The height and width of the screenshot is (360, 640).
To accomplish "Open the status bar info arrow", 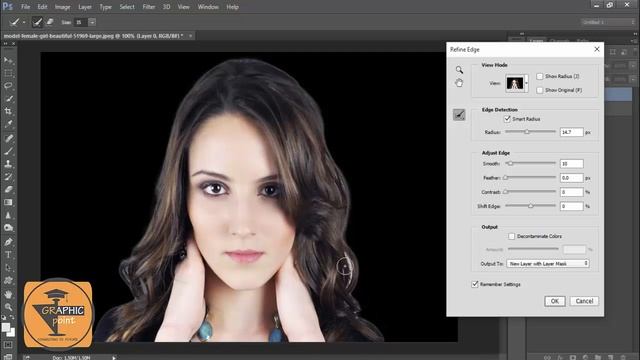I will tap(114, 358).
